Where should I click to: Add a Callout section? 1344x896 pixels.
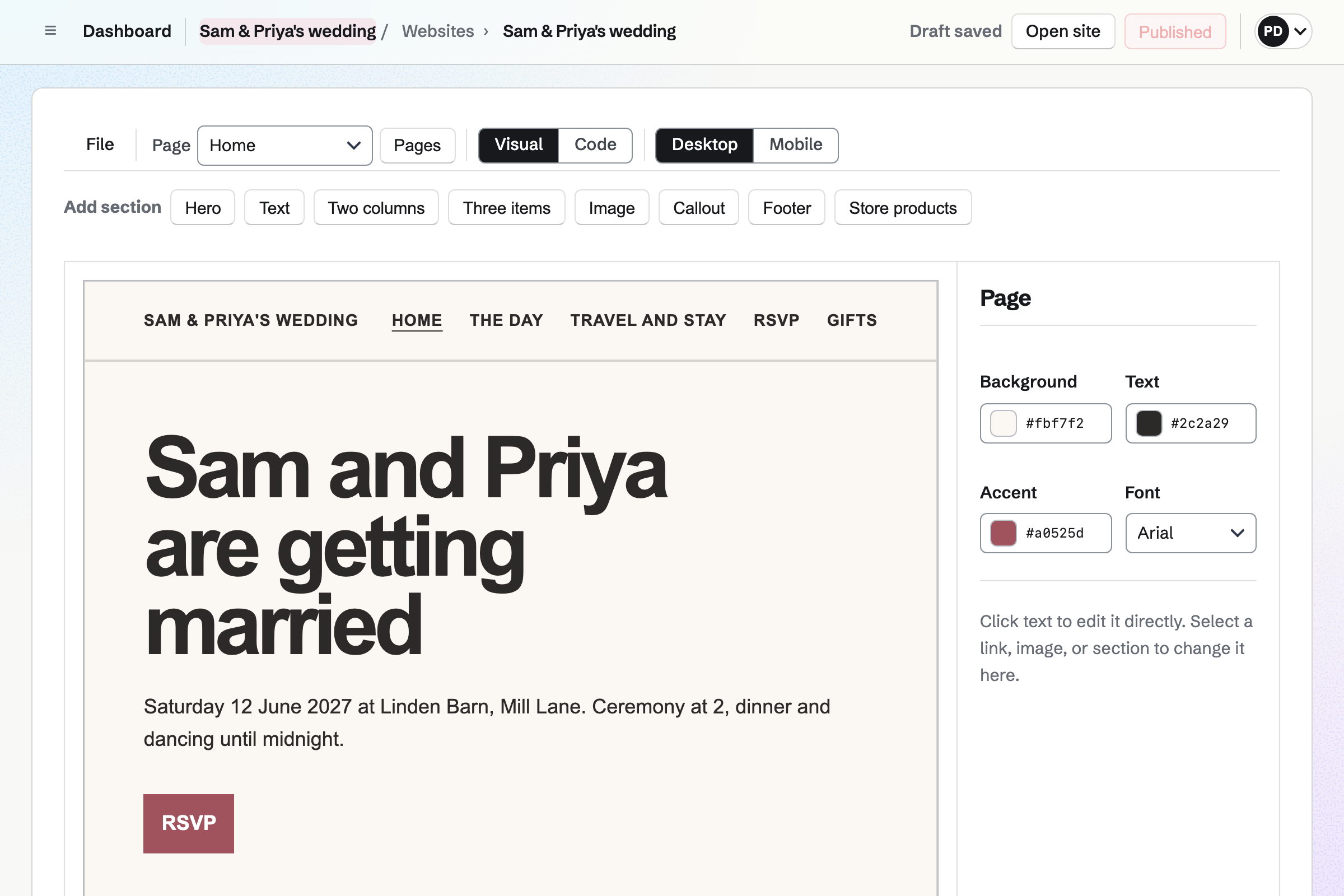coord(698,207)
